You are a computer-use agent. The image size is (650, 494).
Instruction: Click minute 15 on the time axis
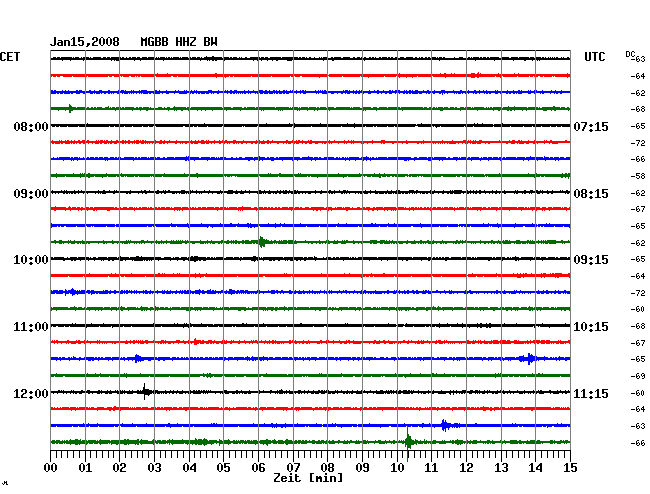(x=570, y=467)
